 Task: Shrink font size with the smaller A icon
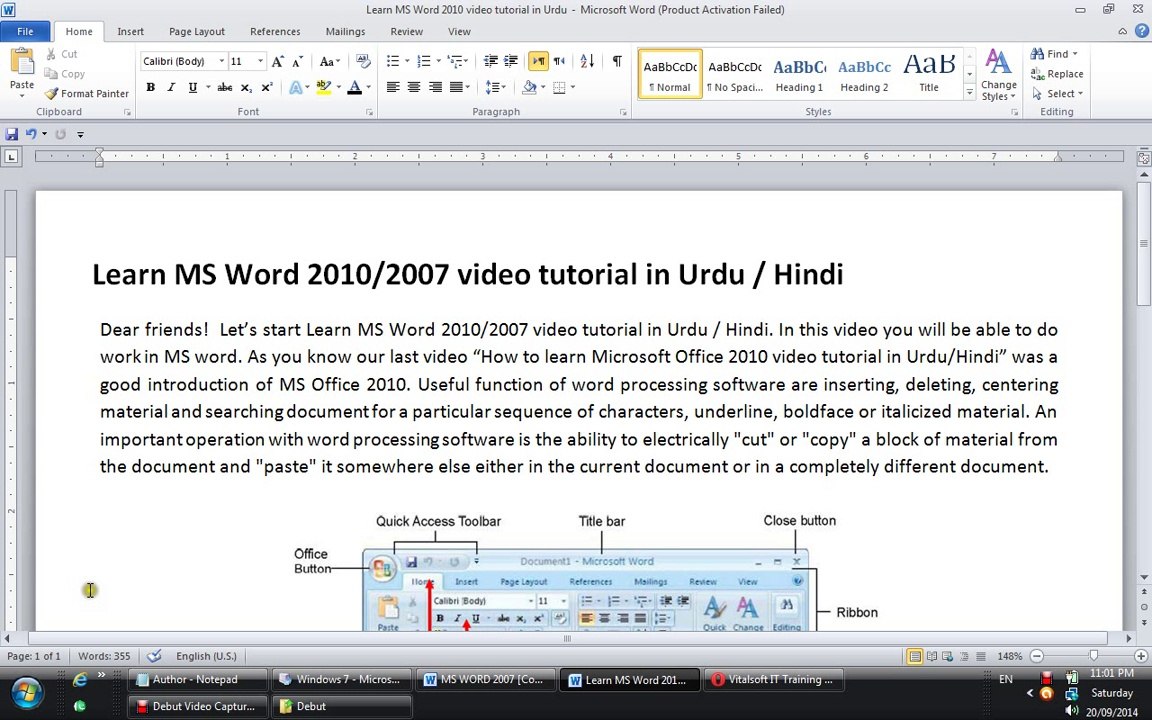click(x=297, y=62)
